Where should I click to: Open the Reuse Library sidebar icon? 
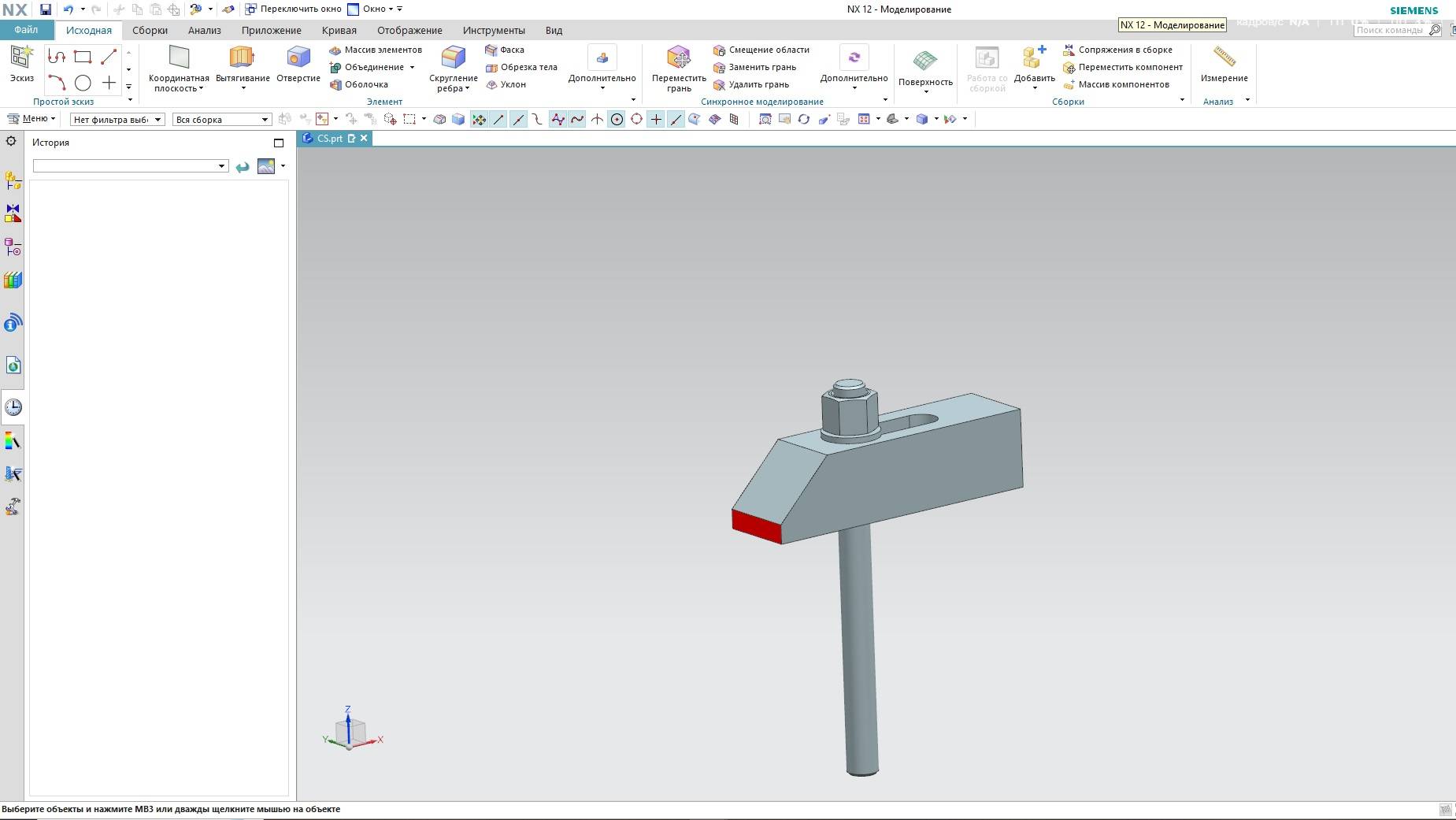13,280
